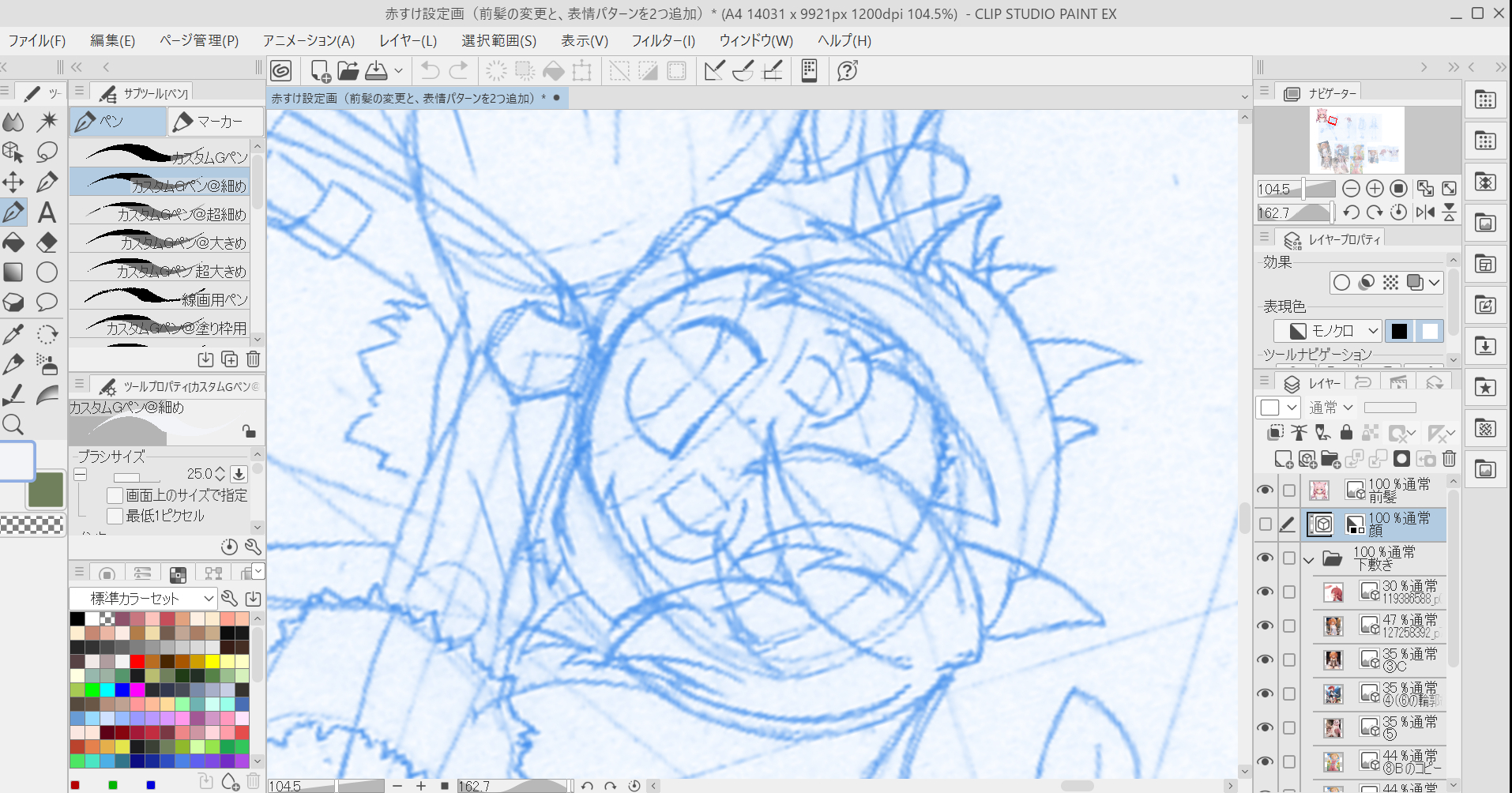Check 最低1ピクセル checkbox

(115, 516)
